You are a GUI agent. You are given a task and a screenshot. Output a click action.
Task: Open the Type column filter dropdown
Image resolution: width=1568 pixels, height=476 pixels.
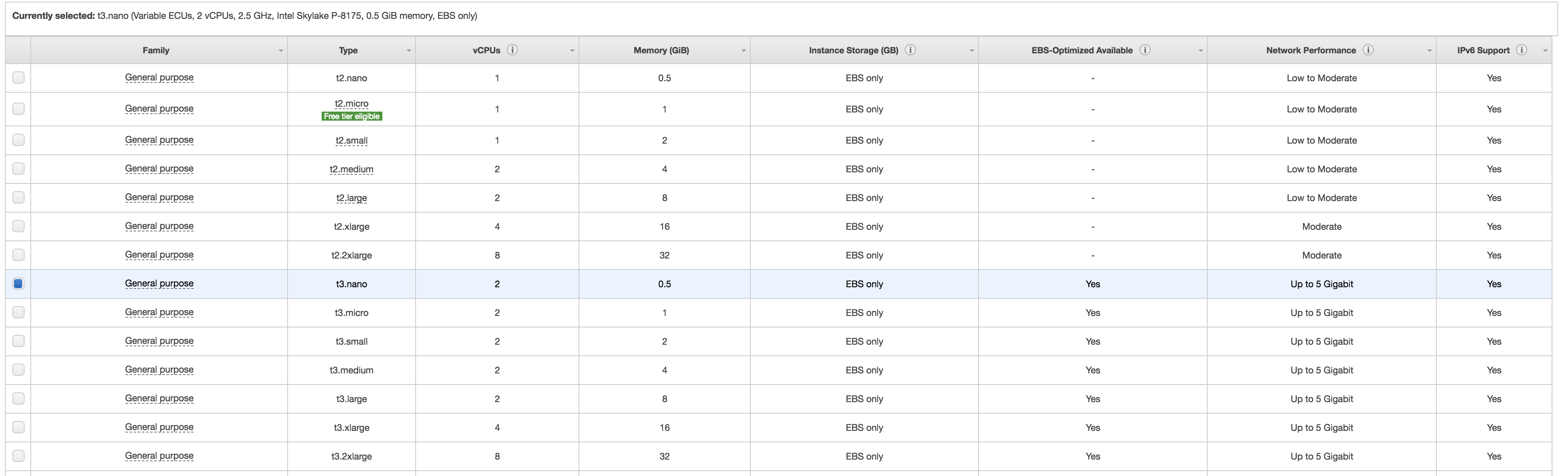tap(409, 50)
